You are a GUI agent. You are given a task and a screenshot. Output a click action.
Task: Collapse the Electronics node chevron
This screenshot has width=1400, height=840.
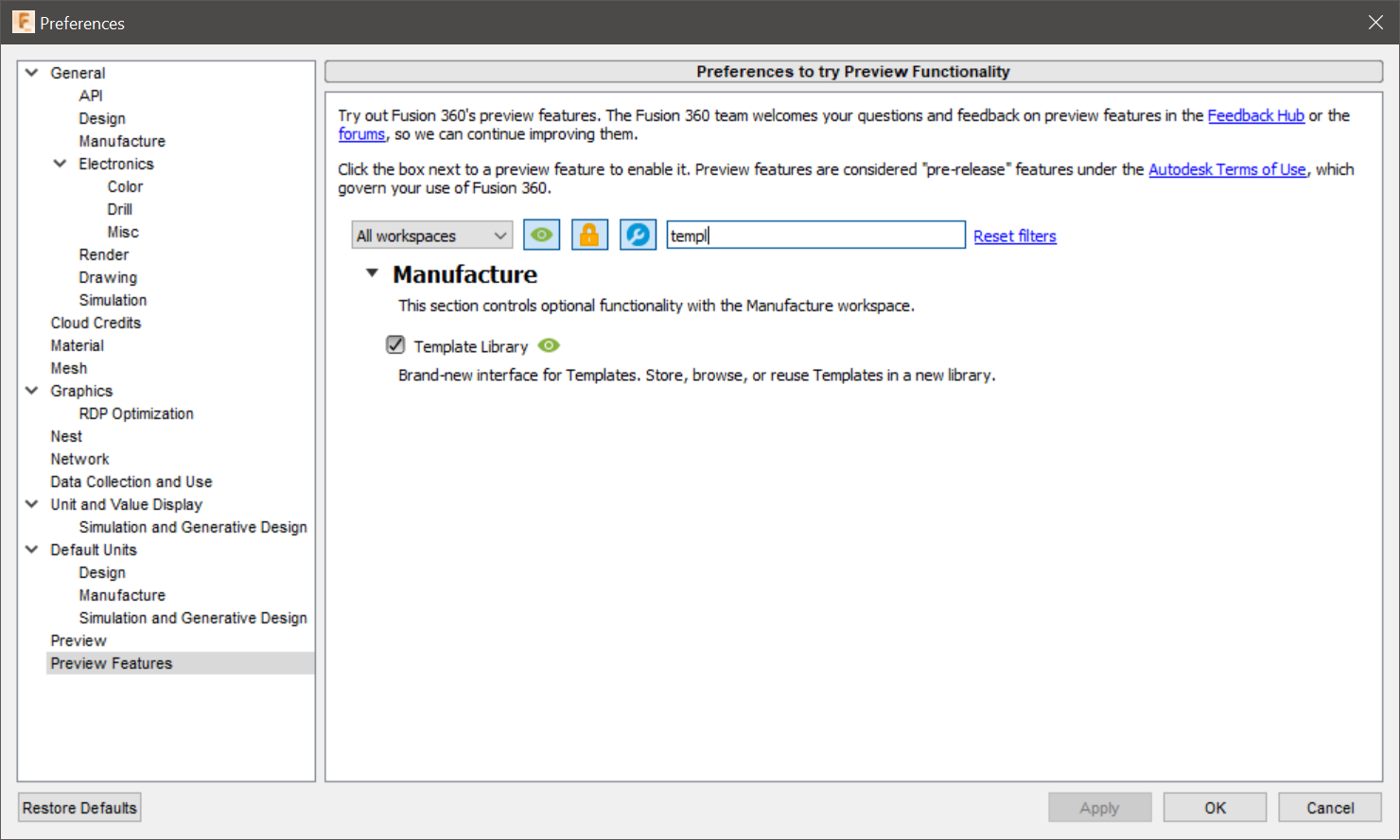click(61, 164)
